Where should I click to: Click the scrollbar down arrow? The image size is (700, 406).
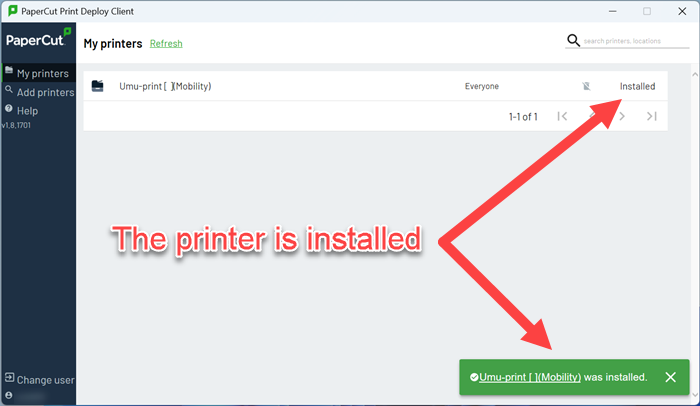695,394
